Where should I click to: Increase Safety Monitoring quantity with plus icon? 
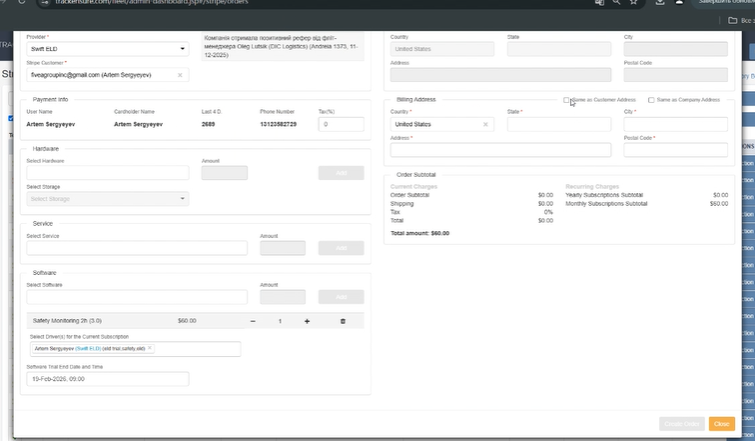(307, 321)
